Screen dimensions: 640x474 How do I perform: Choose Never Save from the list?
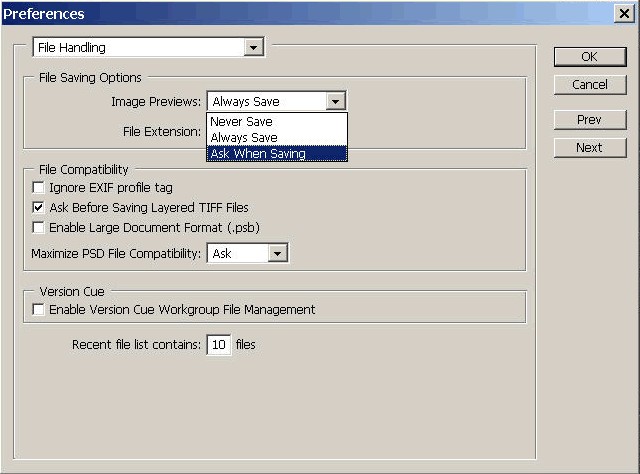coord(241,121)
